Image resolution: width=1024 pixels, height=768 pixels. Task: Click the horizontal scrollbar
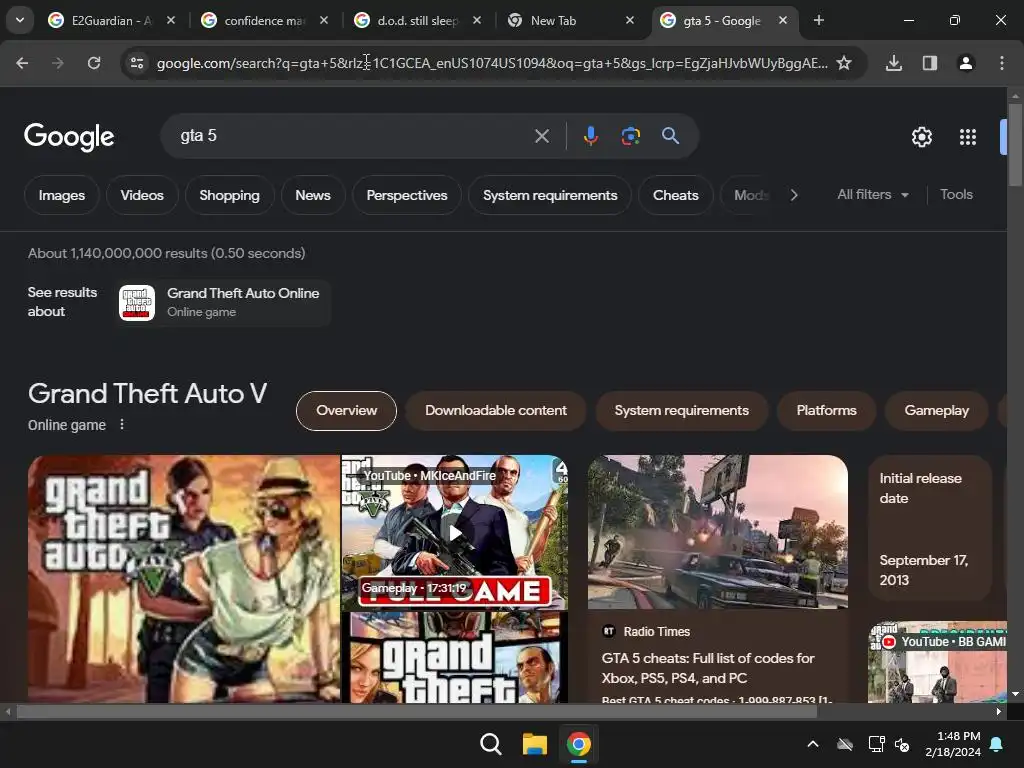[x=417, y=712]
